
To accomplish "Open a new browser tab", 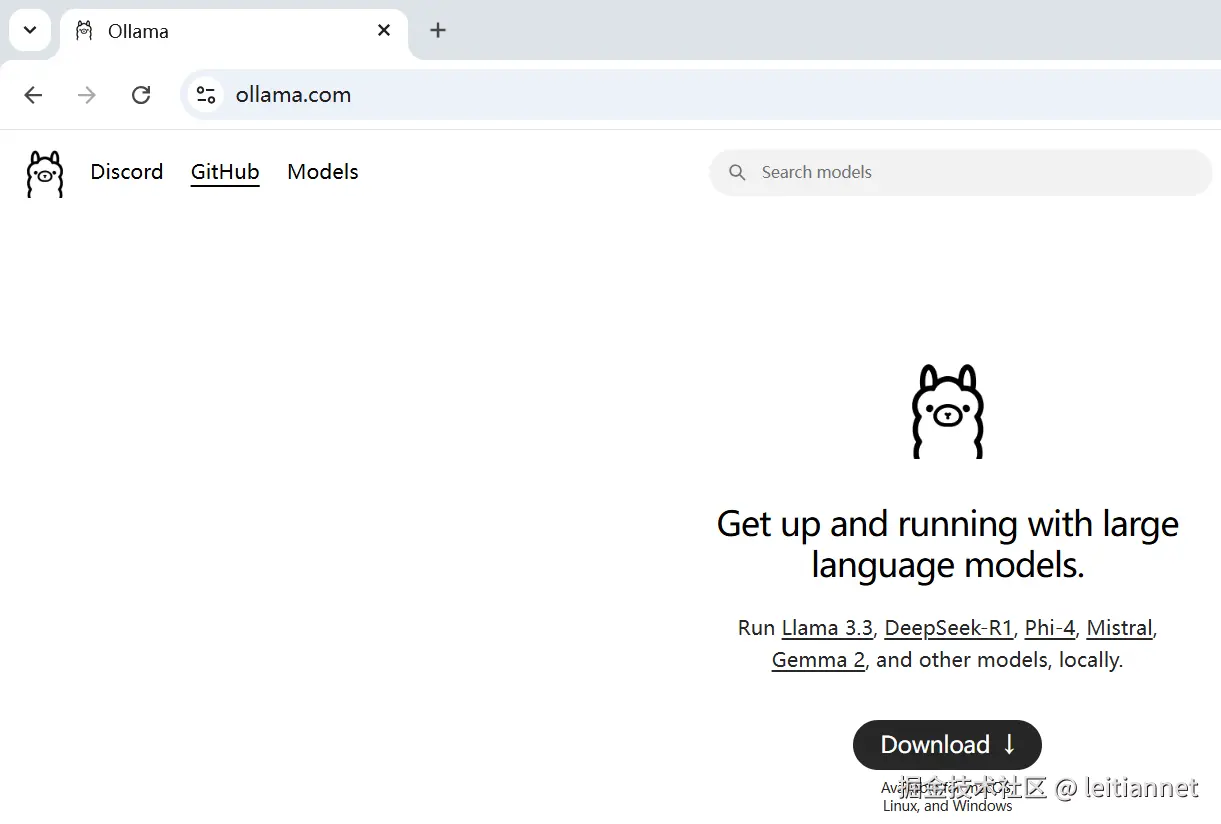I will point(438,30).
